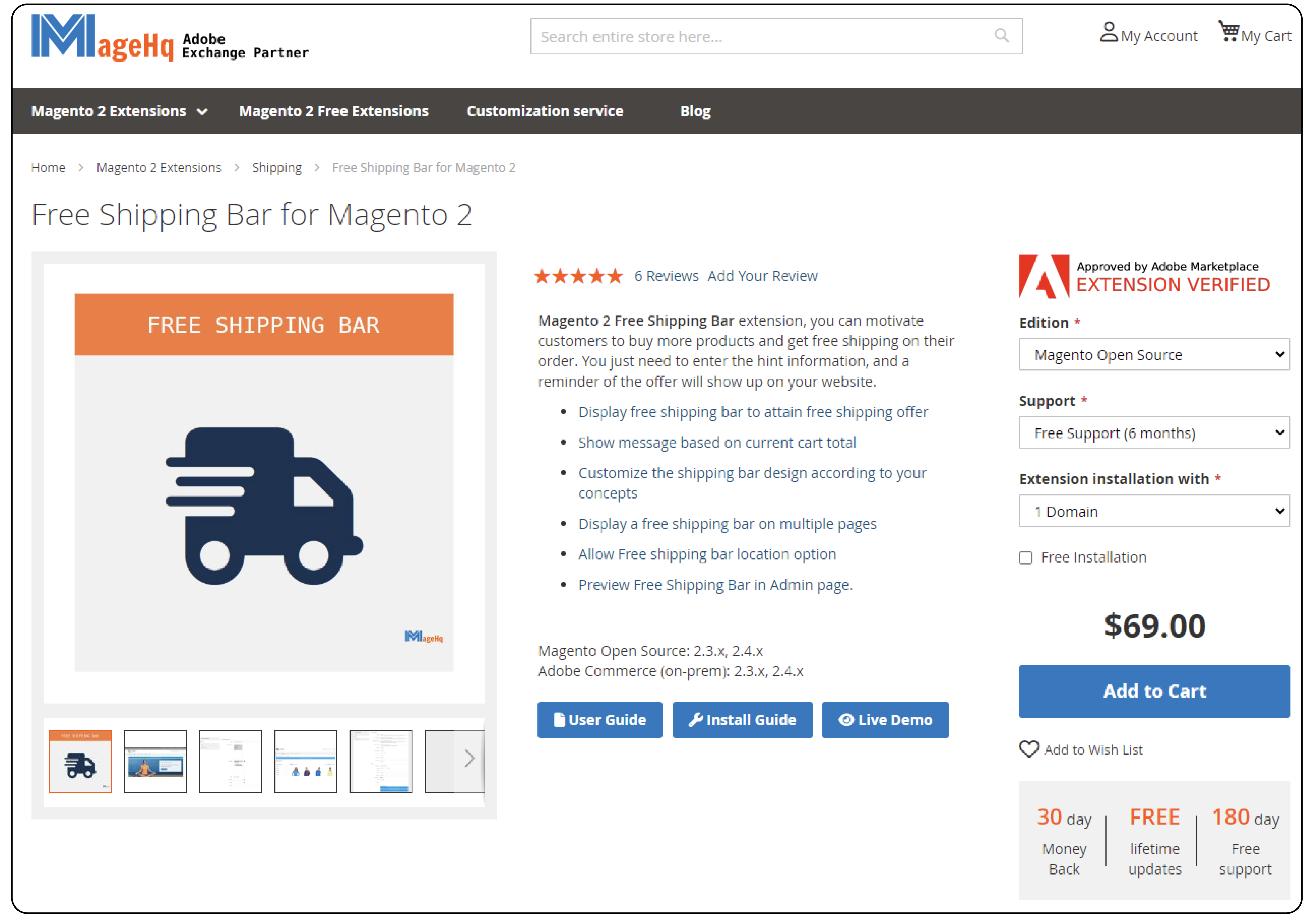Expand the Magento 2 Extensions menu chevron
1314x924 pixels.
click(x=202, y=112)
